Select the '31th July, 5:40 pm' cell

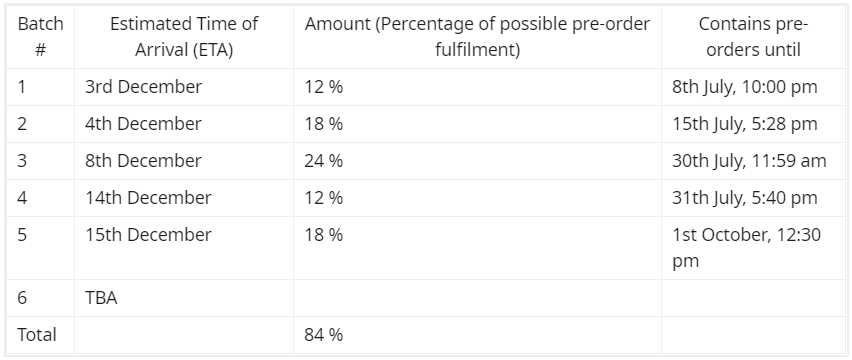pos(753,198)
